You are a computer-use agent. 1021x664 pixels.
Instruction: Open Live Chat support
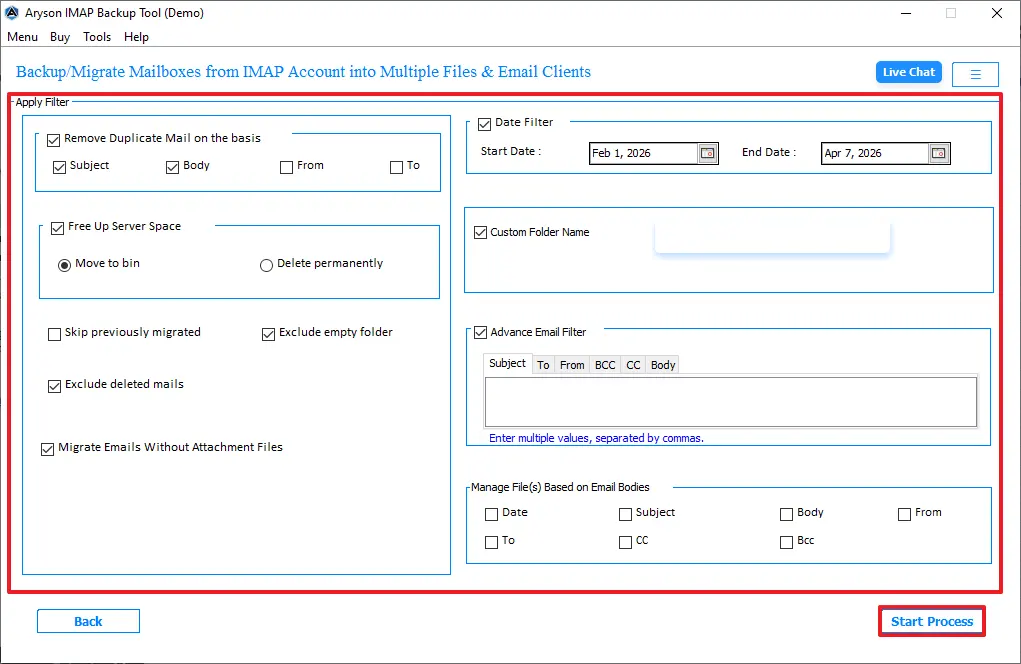[x=908, y=72]
